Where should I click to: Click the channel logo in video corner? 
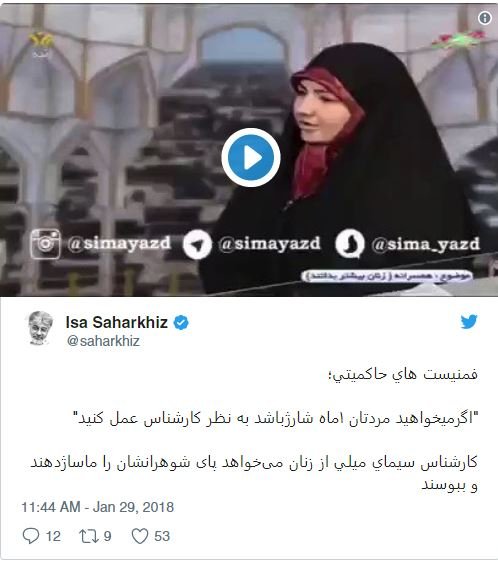41,44
